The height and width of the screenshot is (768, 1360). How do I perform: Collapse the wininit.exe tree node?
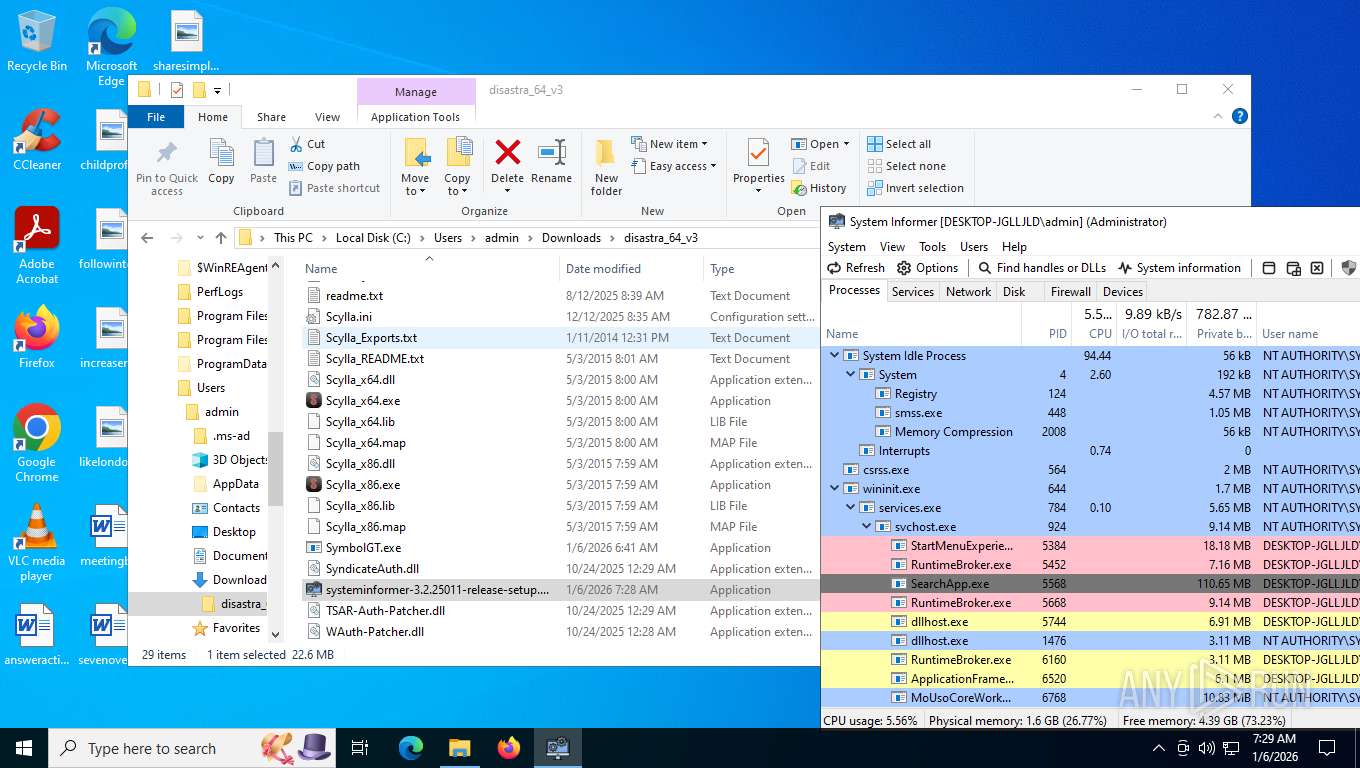pyautogui.click(x=835, y=489)
